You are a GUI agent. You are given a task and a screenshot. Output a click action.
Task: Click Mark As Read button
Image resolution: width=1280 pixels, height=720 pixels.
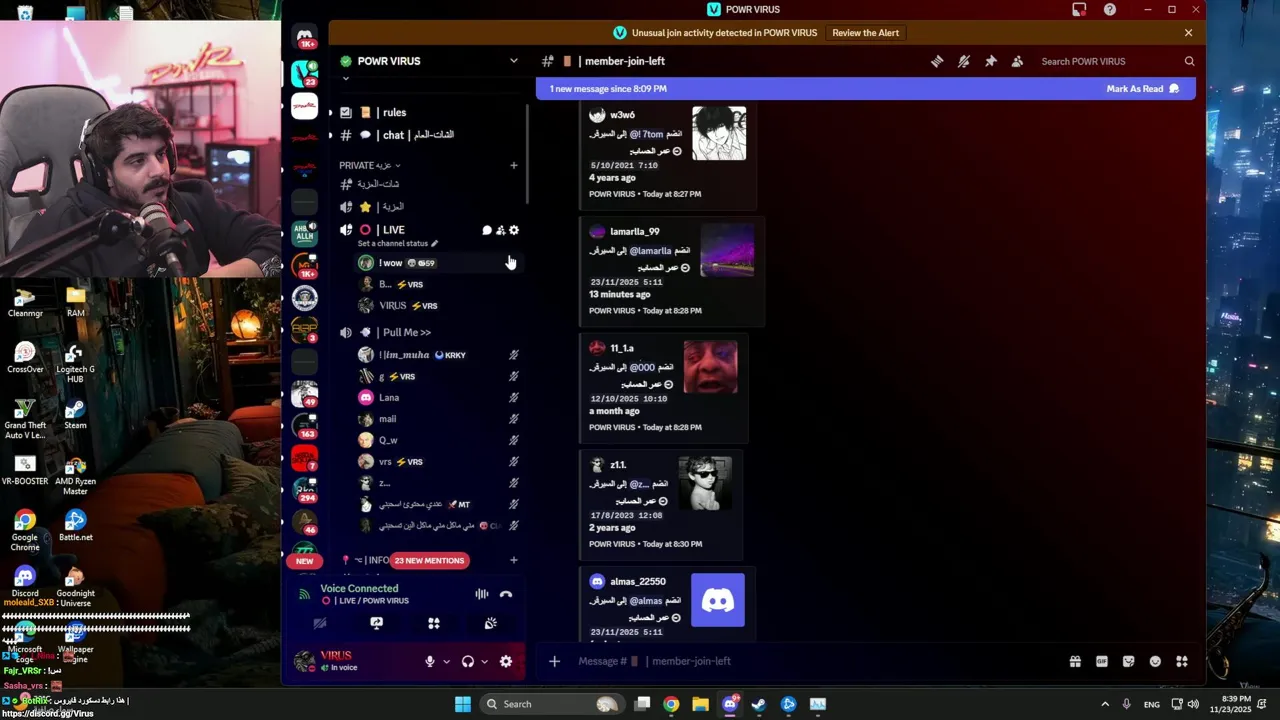tap(1143, 89)
